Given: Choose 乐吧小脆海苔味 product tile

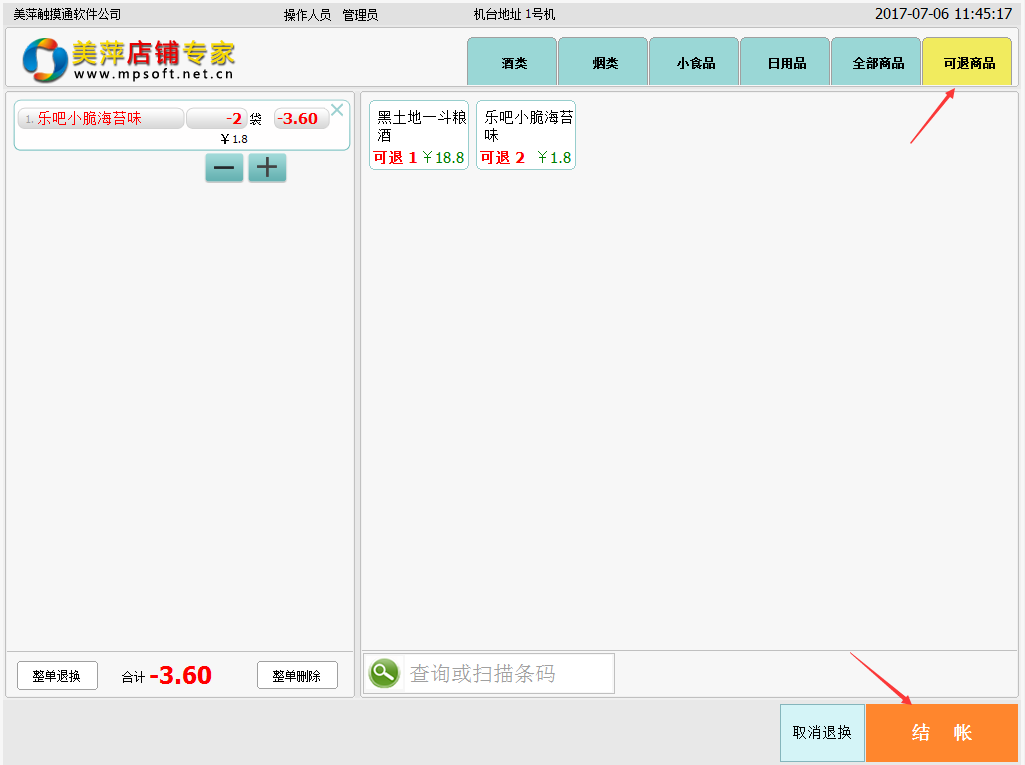Looking at the screenshot, I should [x=526, y=135].
